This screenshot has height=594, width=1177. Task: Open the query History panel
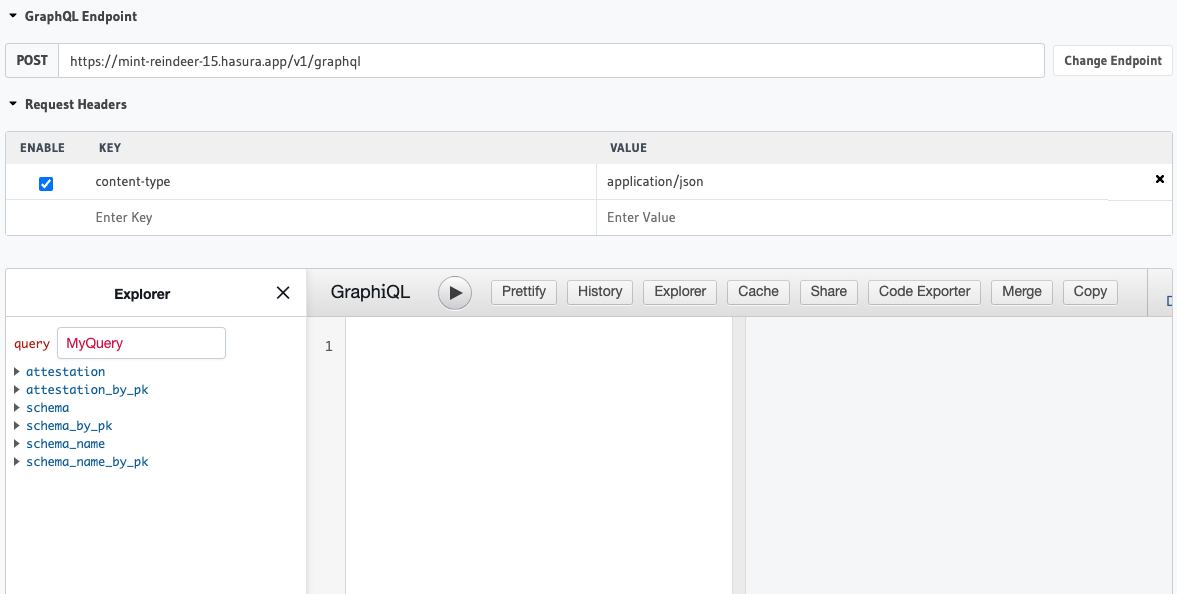pyautogui.click(x=600, y=292)
